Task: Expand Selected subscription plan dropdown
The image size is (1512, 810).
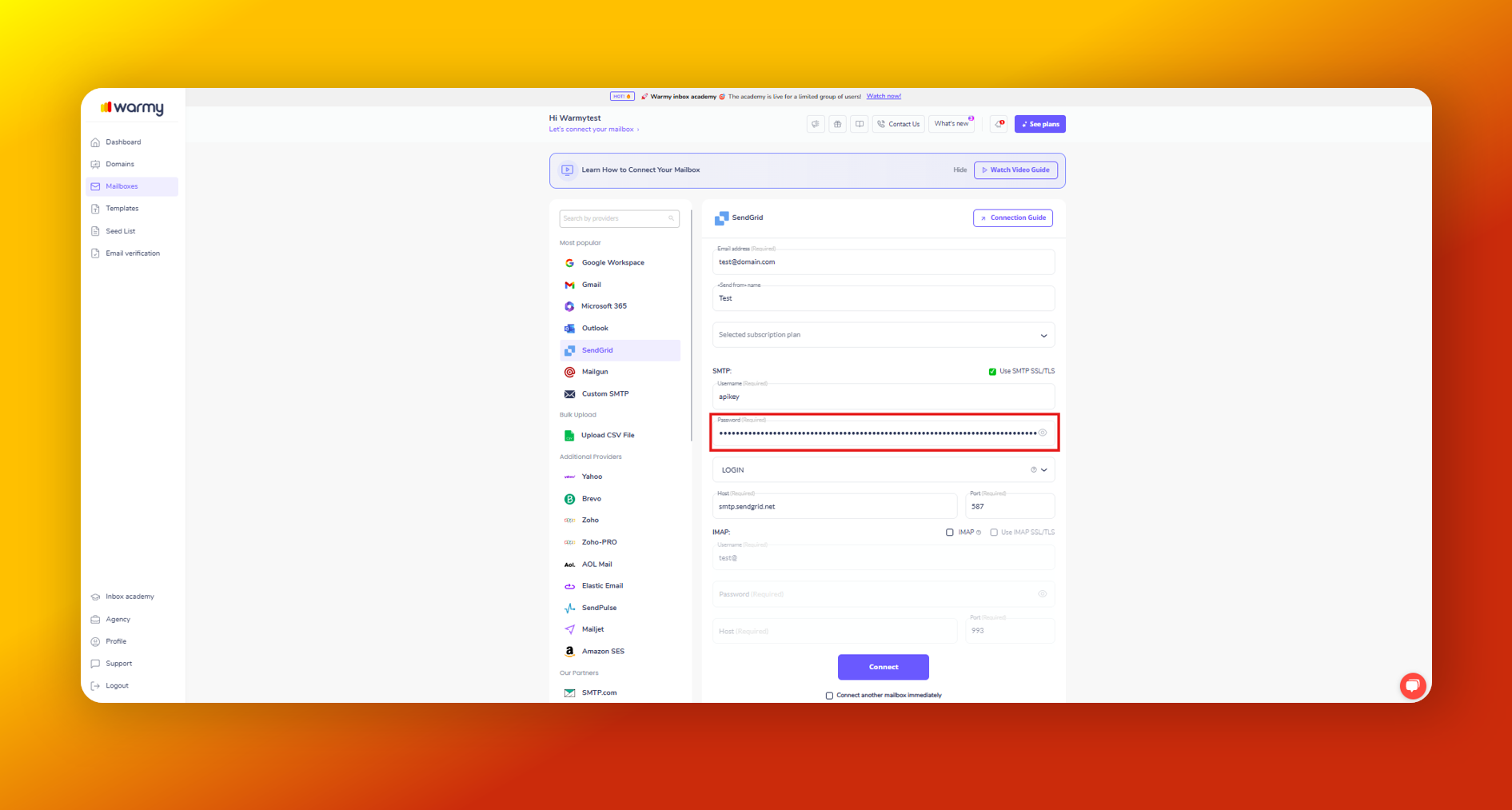Action: click(x=884, y=335)
